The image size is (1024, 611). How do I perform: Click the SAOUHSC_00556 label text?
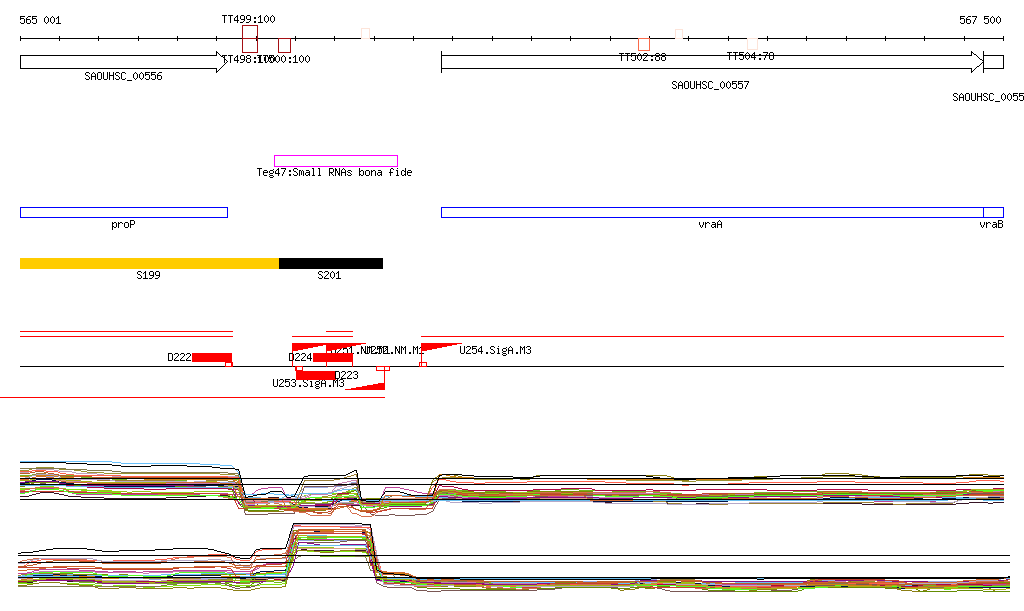coord(123,76)
